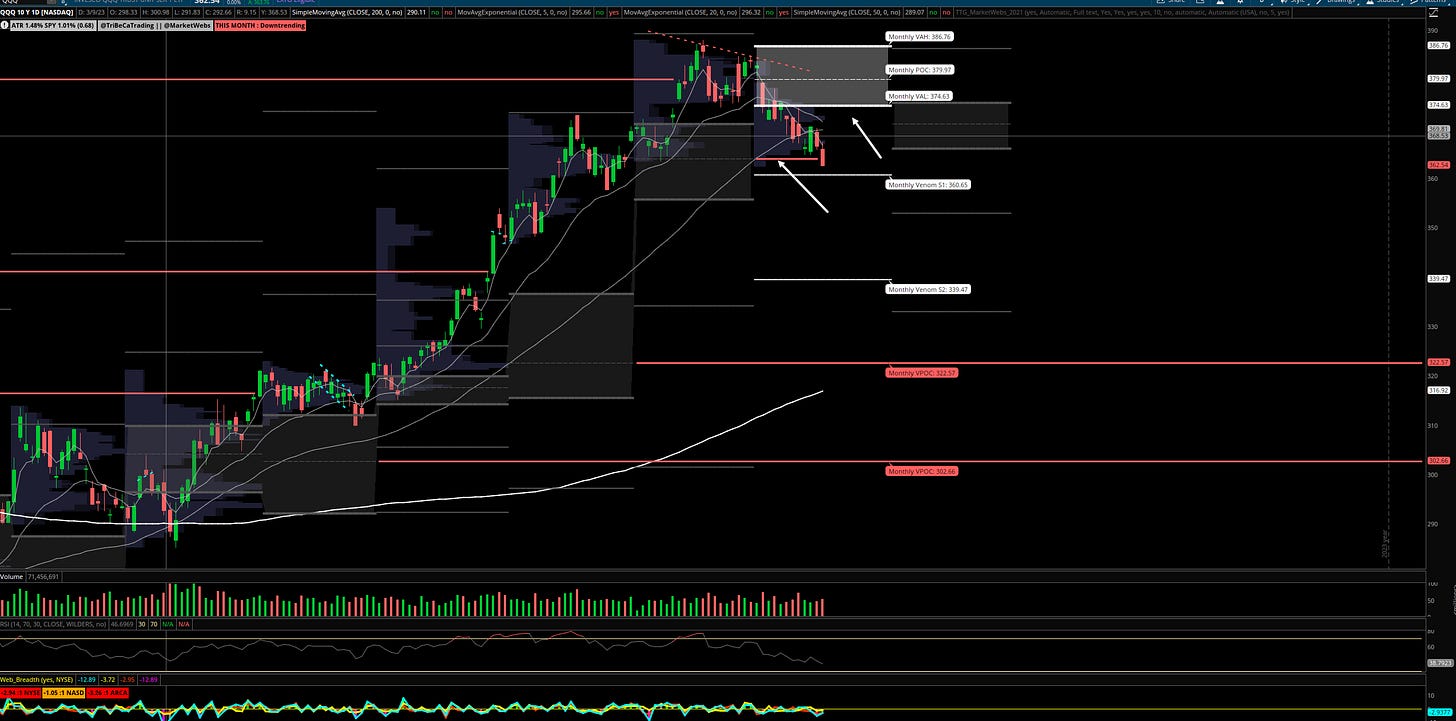This screenshot has height=721, width=1456.
Task: Open the price axis settings icon at top right
Action: (1434, 13)
